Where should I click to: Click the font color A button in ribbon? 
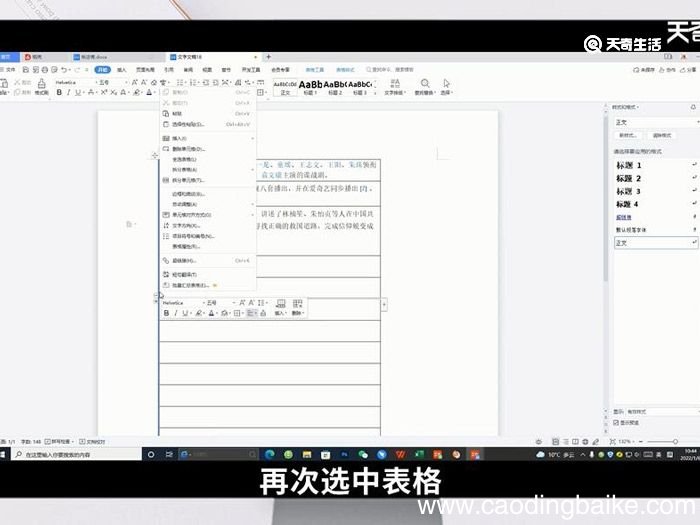tap(149, 92)
